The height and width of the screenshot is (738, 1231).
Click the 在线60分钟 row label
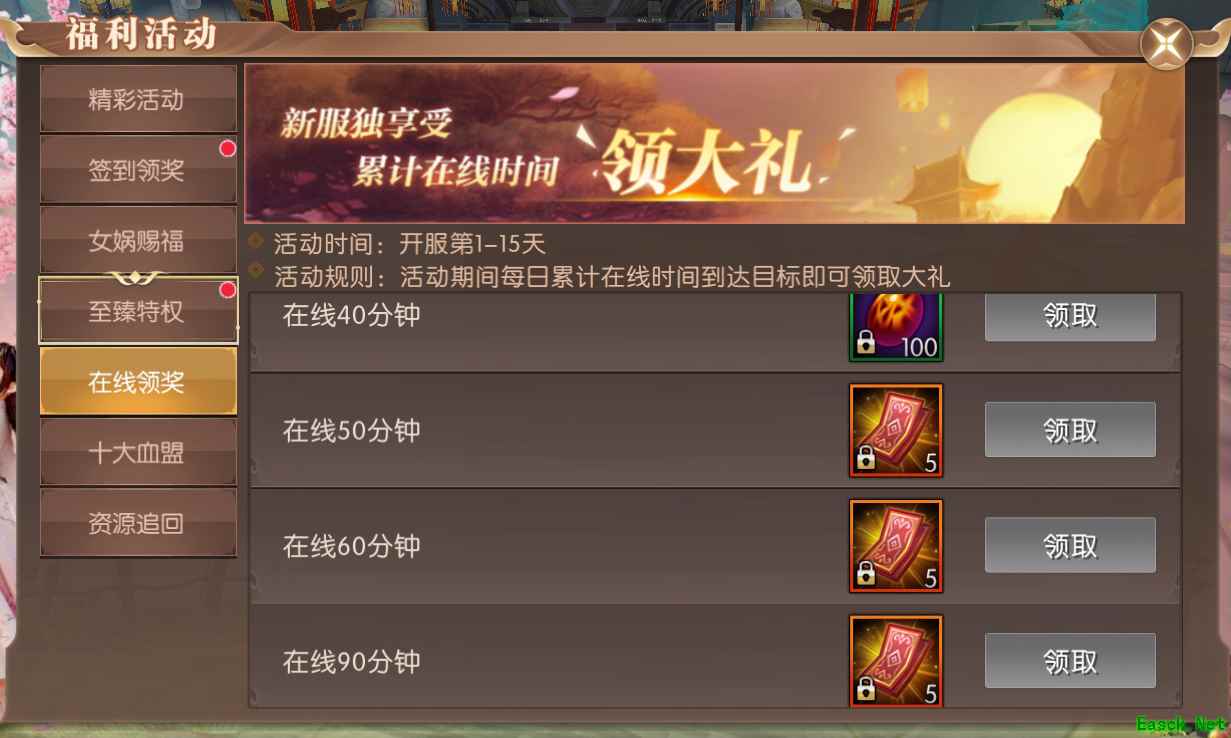(x=351, y=546)
